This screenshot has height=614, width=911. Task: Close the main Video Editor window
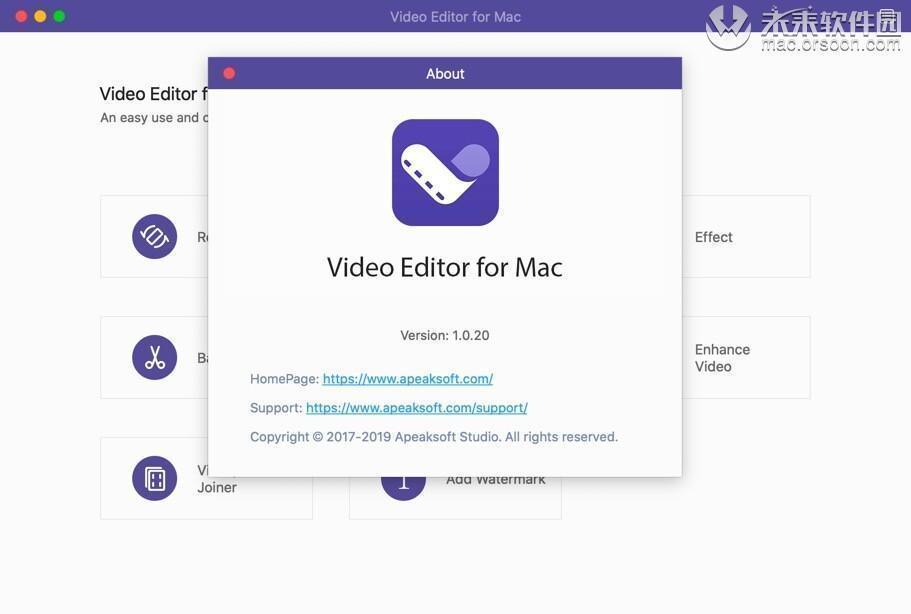coord(21,16)
